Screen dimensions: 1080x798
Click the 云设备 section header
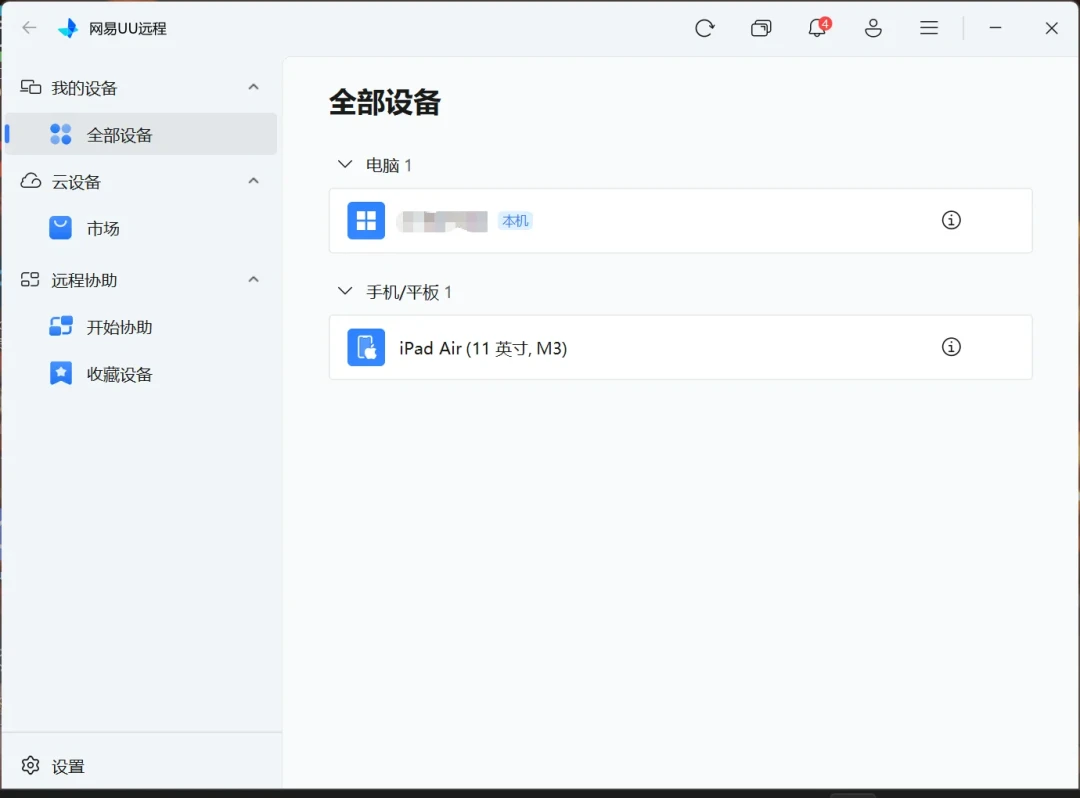tap(141, 181)
